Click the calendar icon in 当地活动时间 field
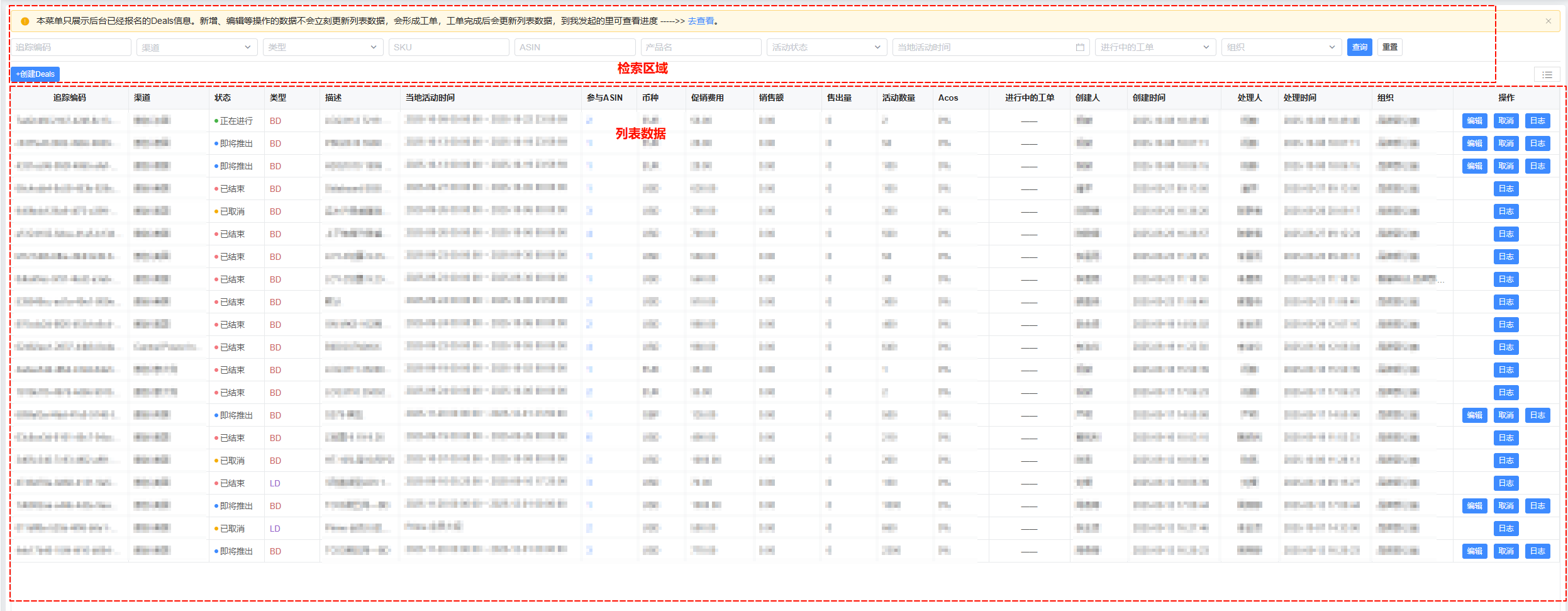 pyautogui.click(x=1080, y=47)
